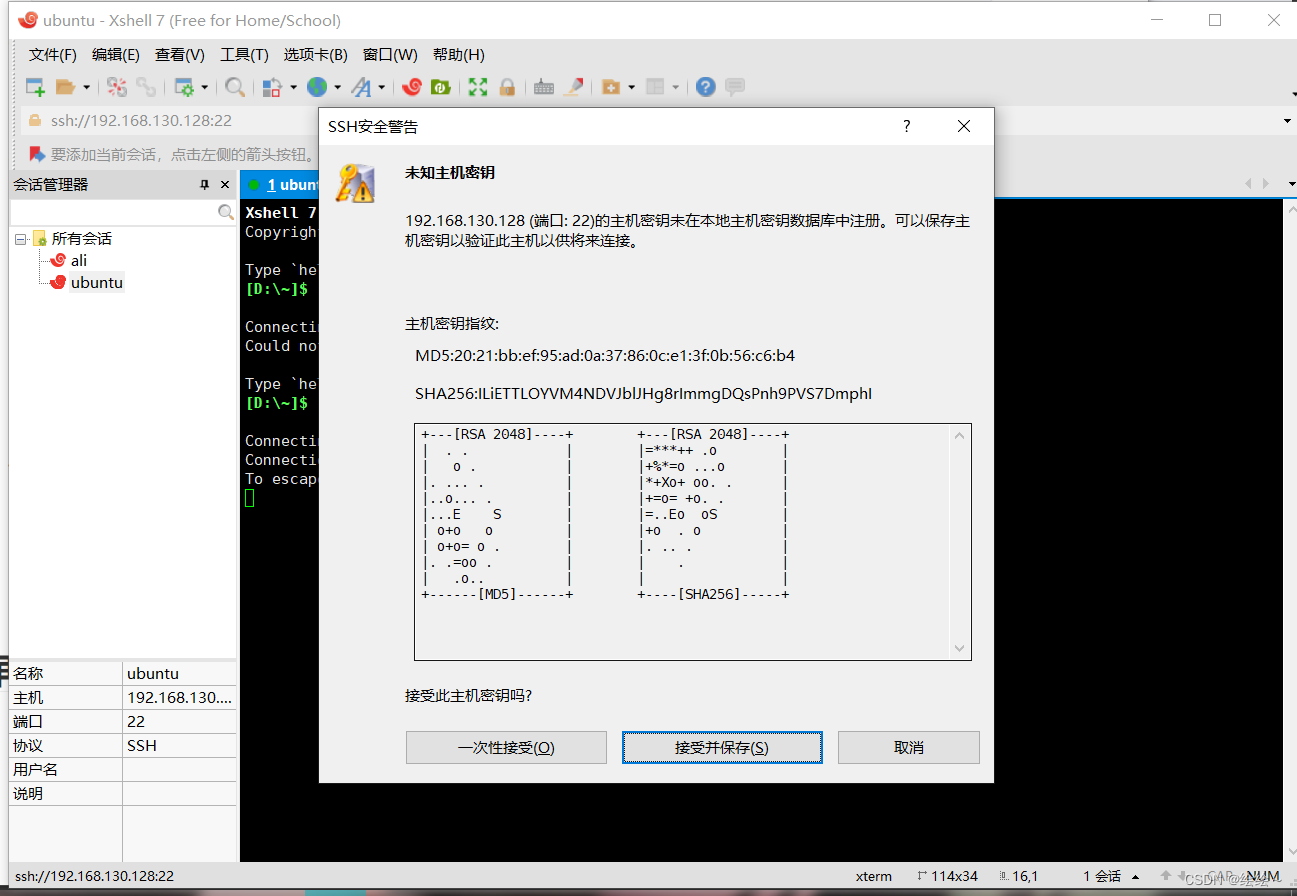Click fingerprint box scrollbar down arrow

pos(960,649)
